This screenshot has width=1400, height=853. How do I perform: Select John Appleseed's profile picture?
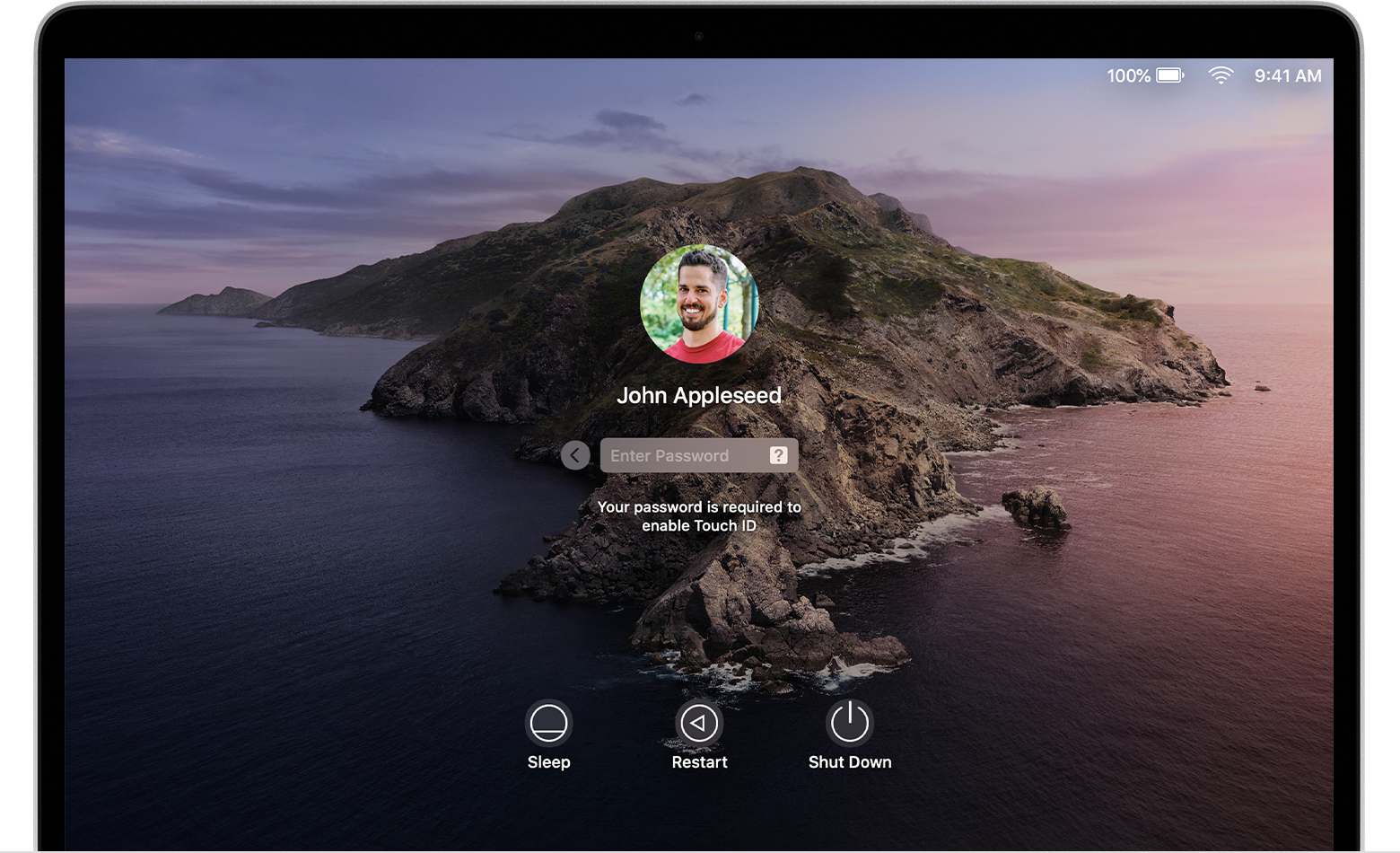click(699, 304)
